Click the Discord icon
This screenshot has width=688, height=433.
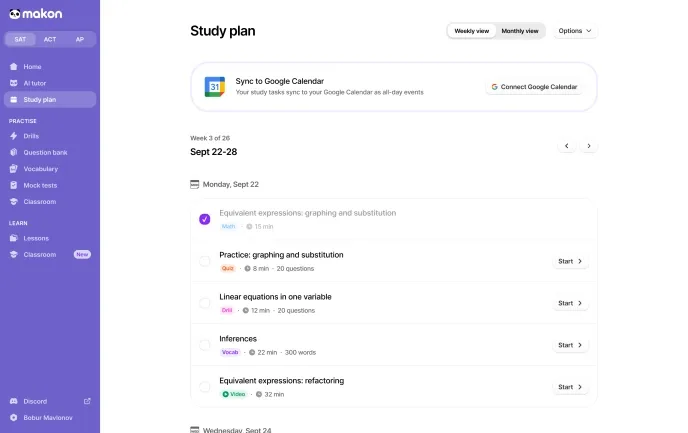point(14,401)
